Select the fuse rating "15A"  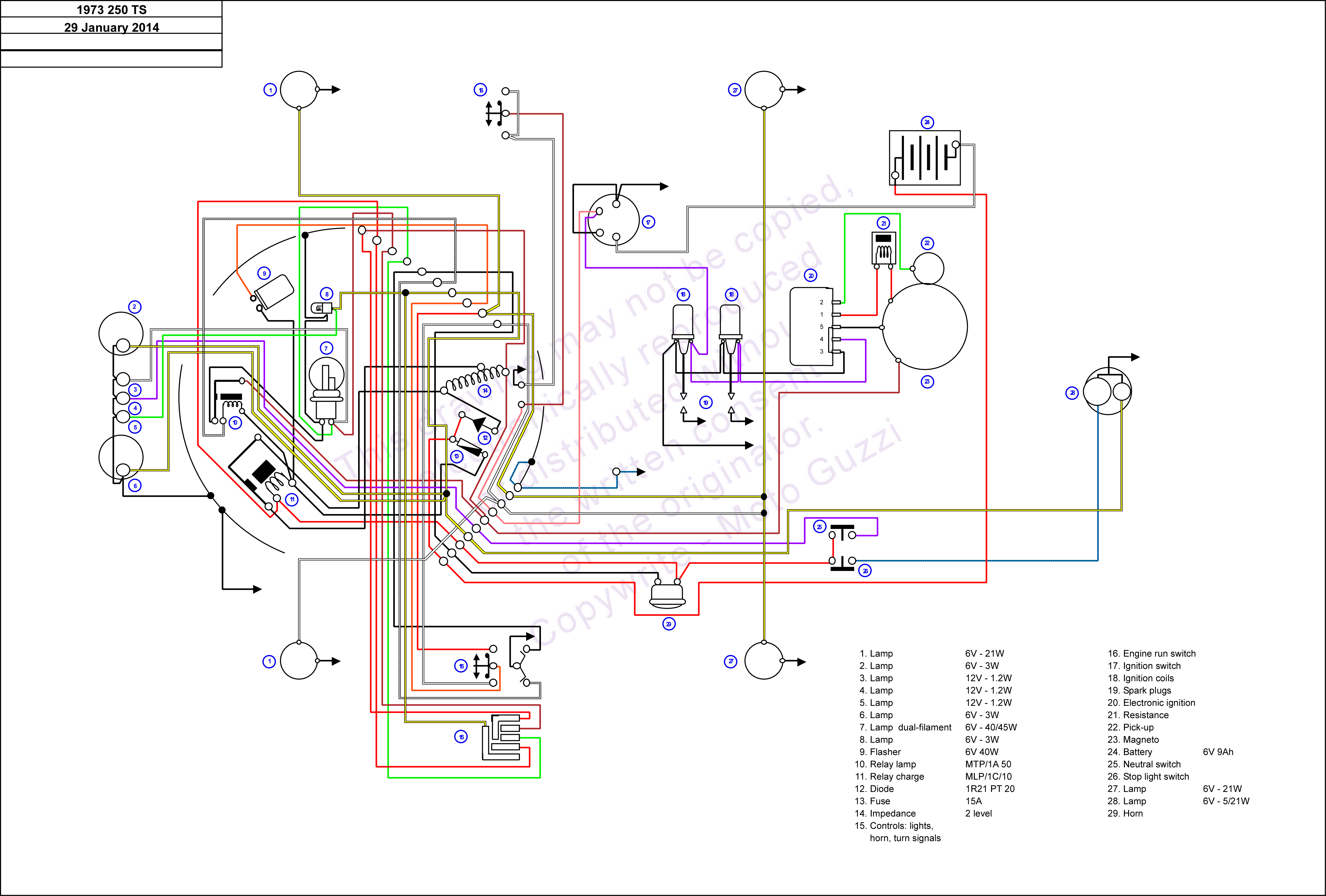[x=973, y=801]
